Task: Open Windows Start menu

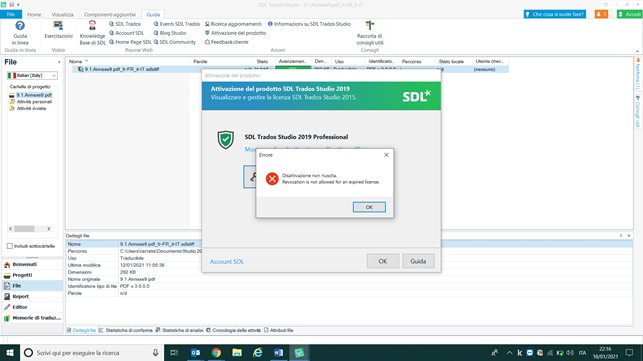Action: click(x=10, y=353)
